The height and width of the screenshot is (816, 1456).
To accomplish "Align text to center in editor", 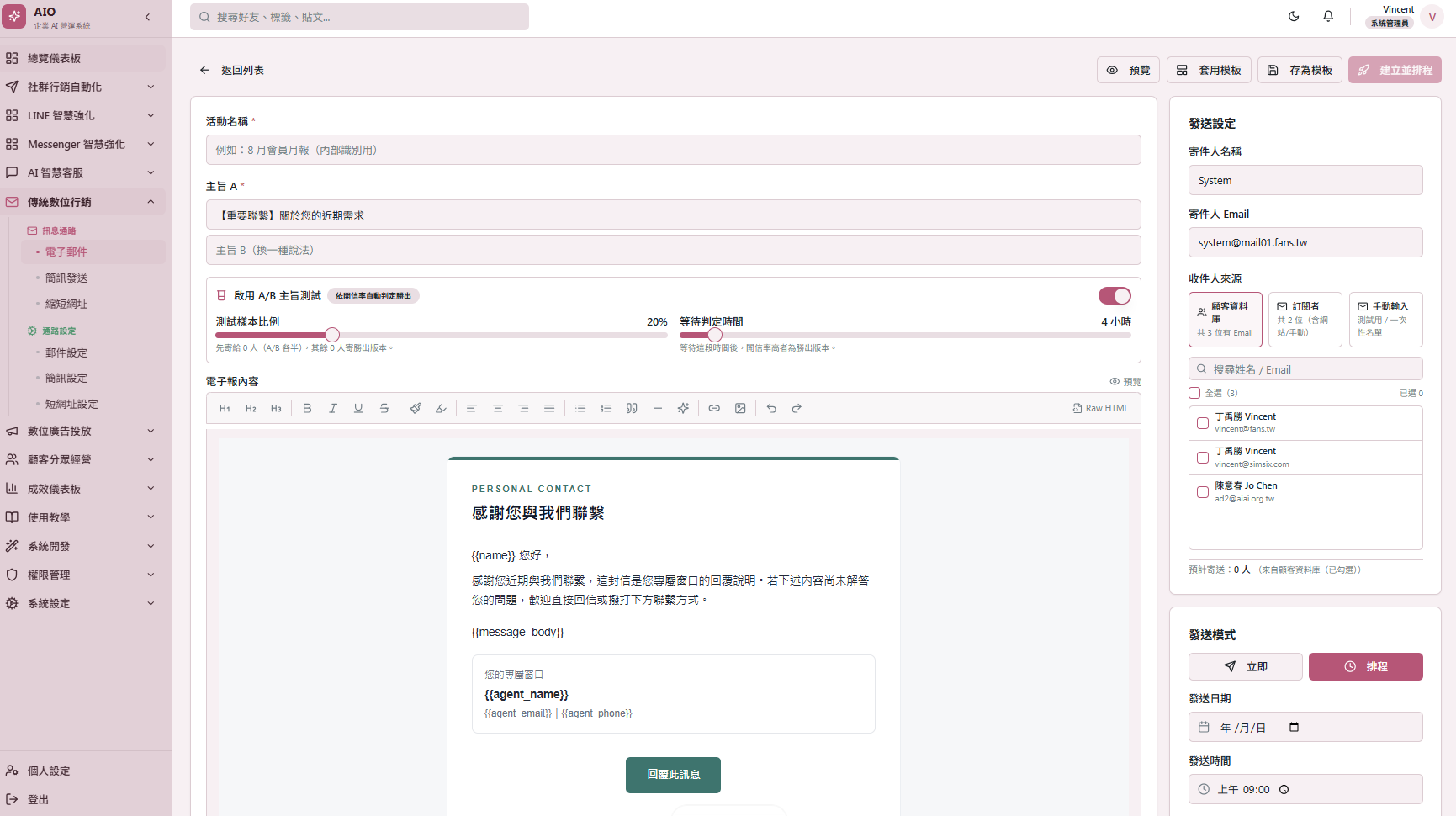I will 498,408.
